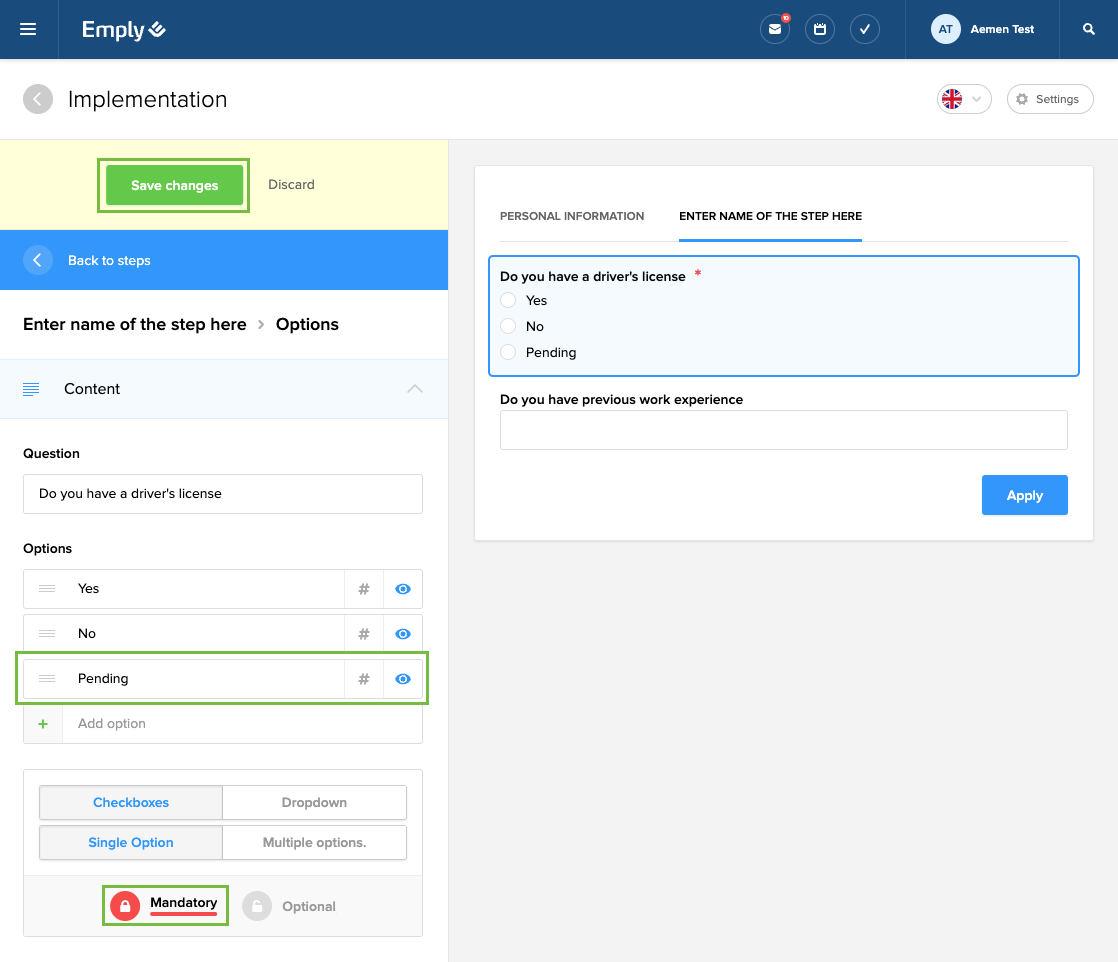The height and width of the screenshot is (962, 1118).
Task: Hide the No option with eye icon
Action: [403, 634]
